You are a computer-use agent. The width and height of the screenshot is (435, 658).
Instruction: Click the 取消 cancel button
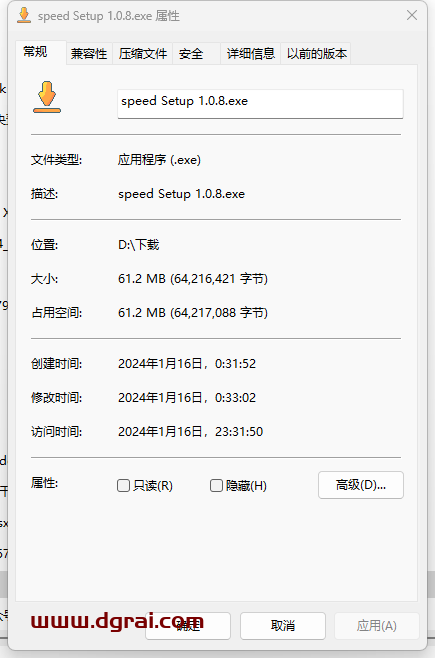(x=283, y=626)
